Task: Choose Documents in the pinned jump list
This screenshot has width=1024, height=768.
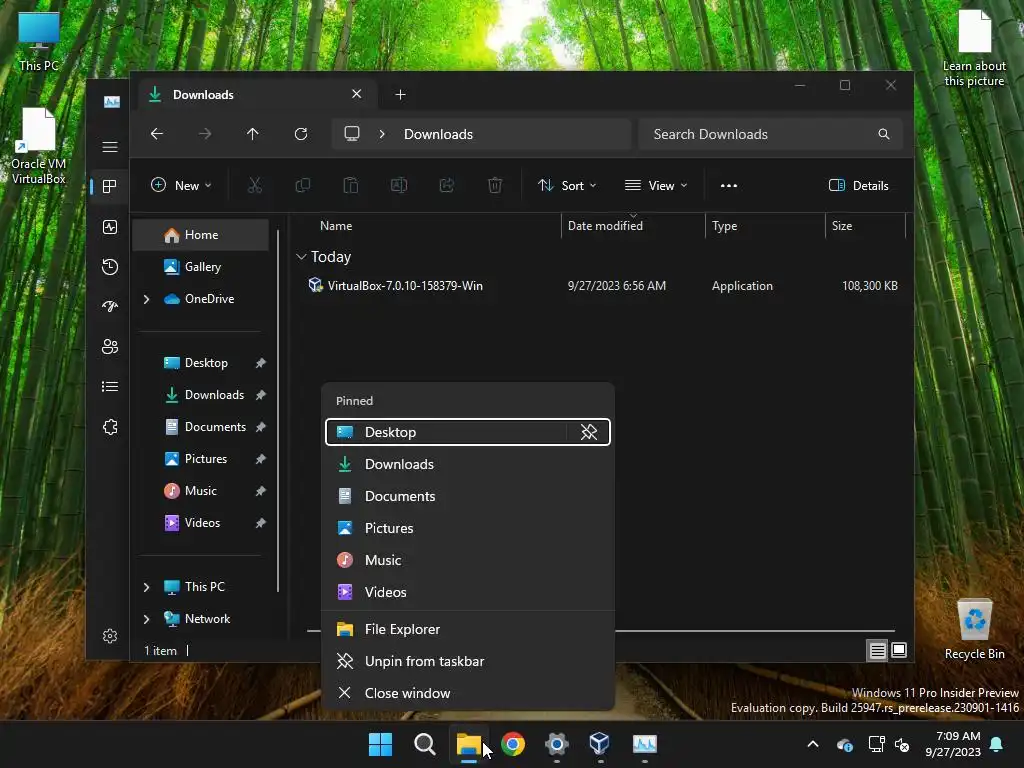Action: pyautogui.click(x=468, y=496)
